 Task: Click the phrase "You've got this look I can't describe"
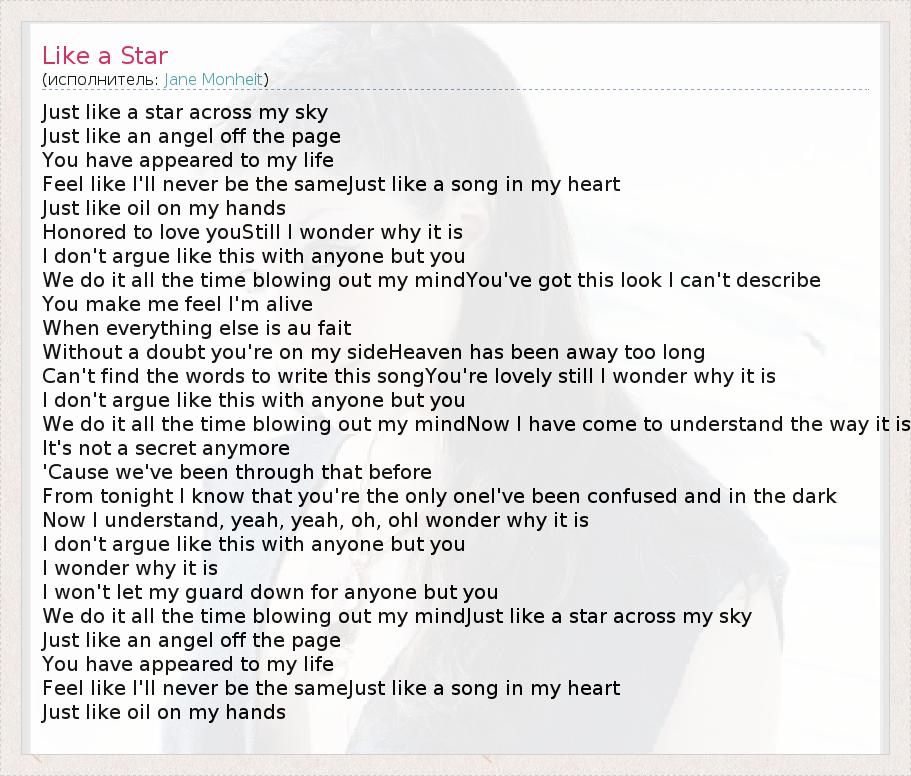[643, 280]
